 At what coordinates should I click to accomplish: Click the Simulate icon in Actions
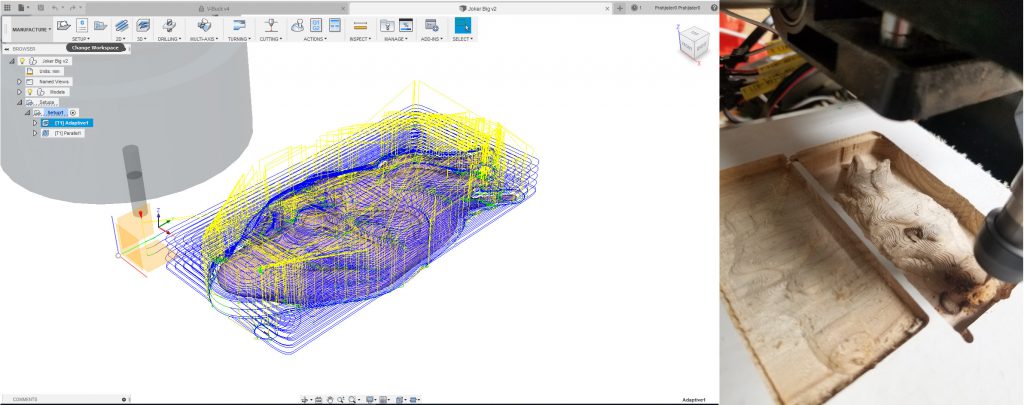coord(297,25)
